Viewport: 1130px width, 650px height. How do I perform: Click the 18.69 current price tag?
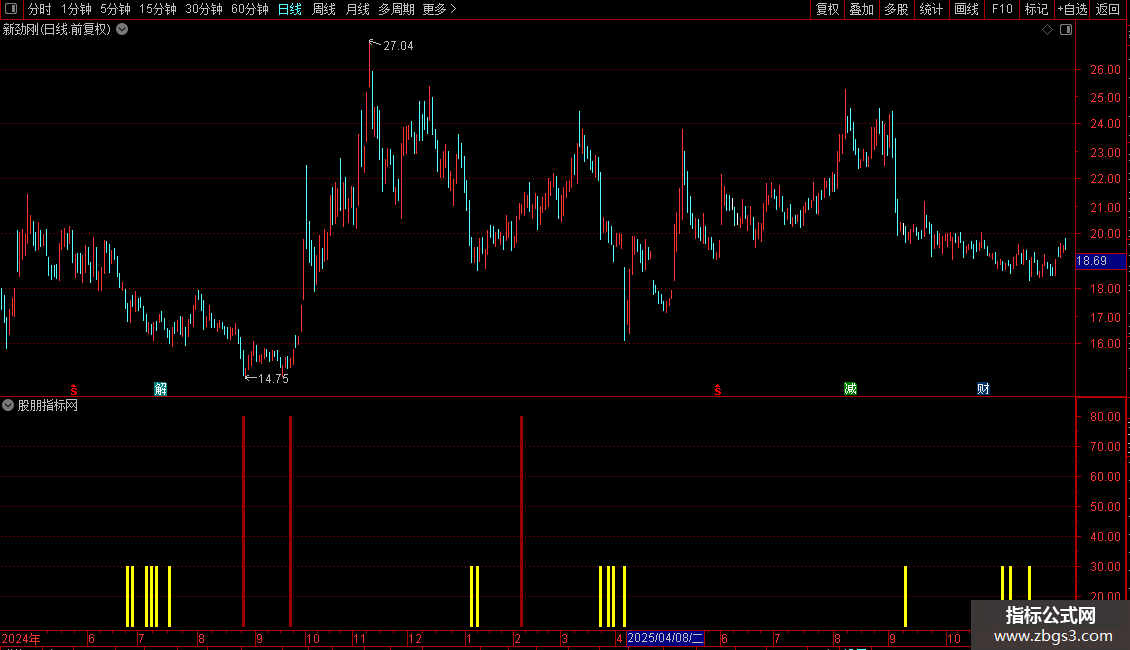(1100, 261)
